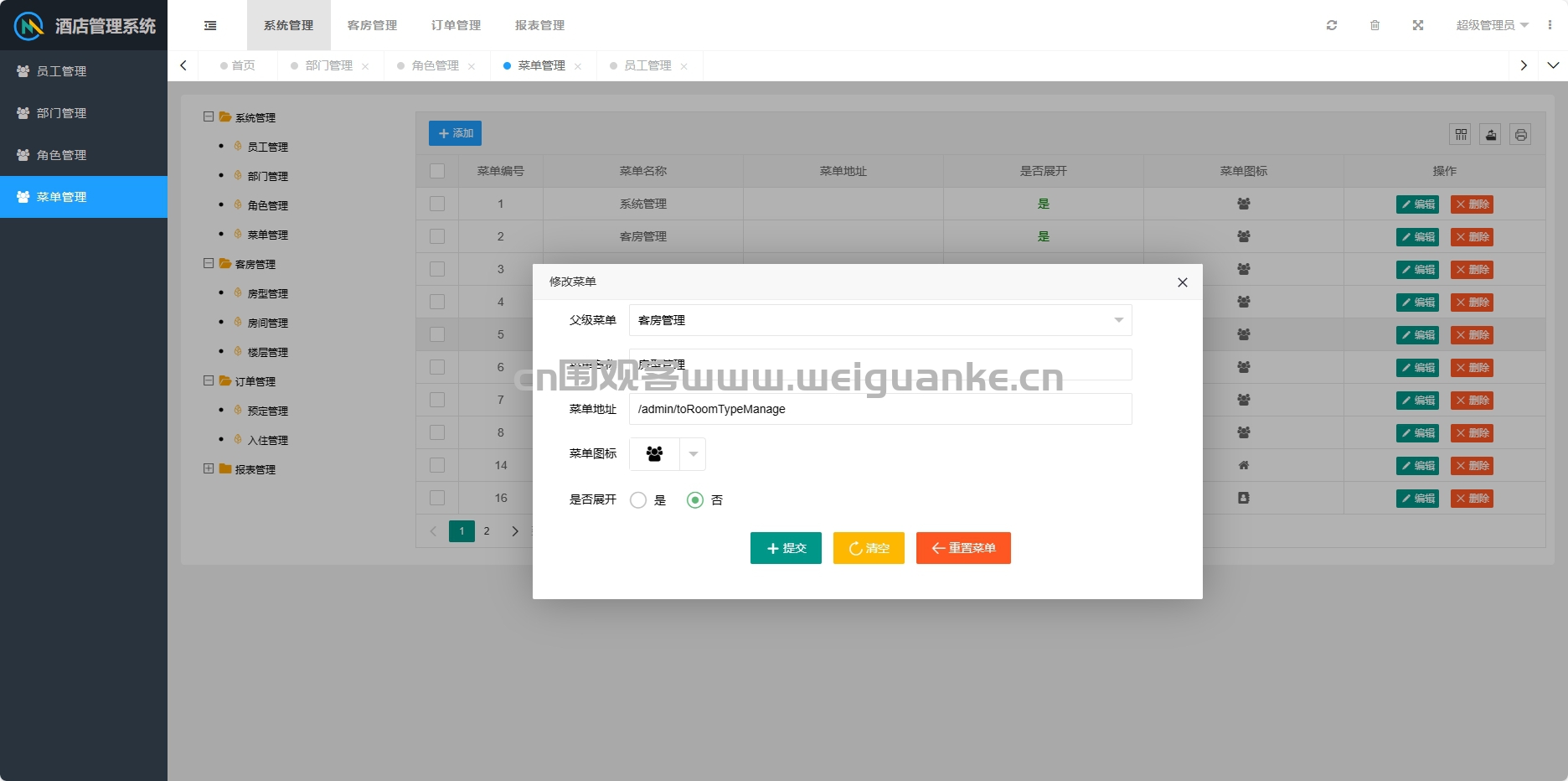Click the icon cell in row 16

(x=1244, y=498)
